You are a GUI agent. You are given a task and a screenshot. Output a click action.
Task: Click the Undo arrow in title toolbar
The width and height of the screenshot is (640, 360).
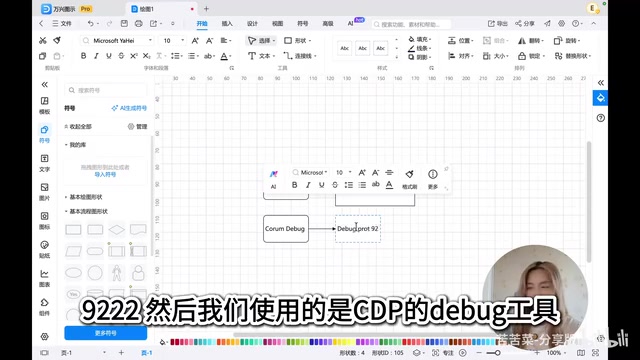click(x=91, y=24)
